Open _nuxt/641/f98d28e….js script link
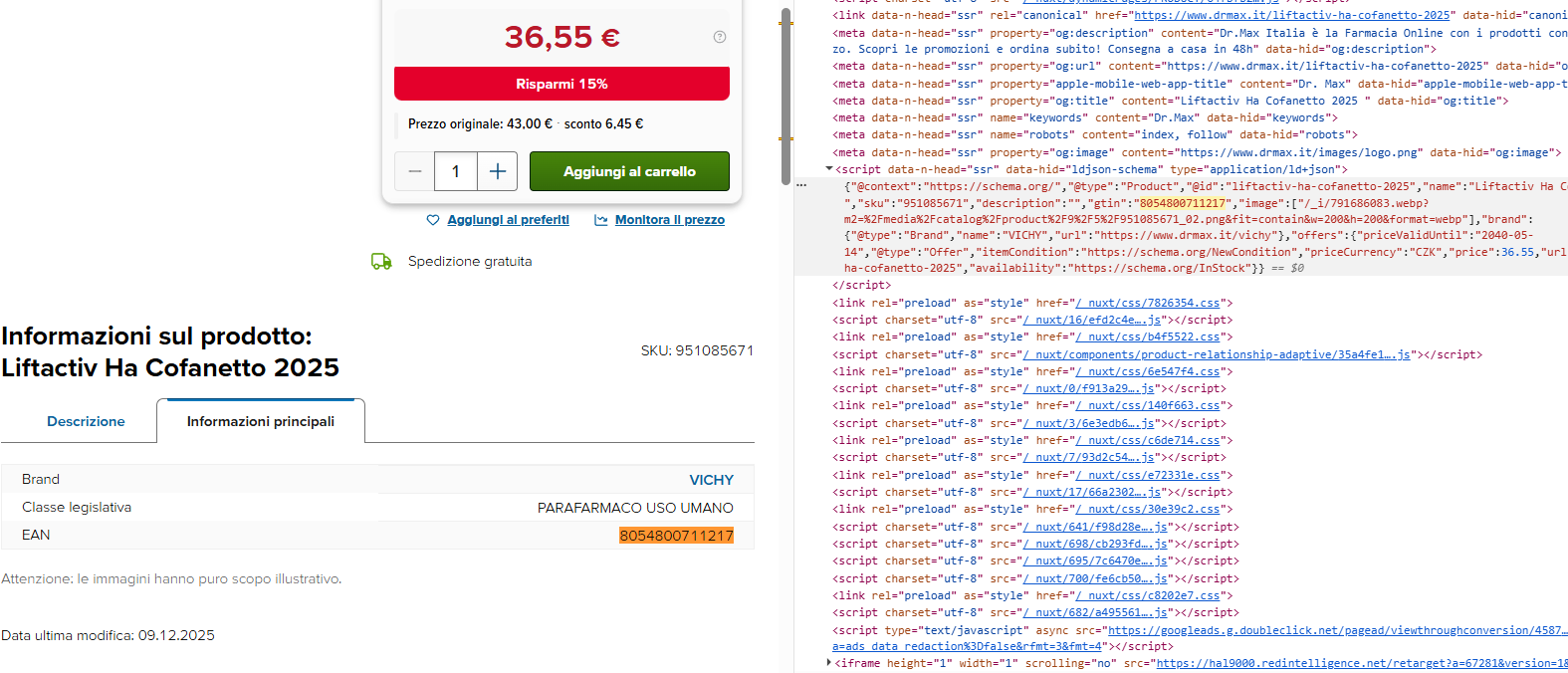 (x=1095, y=527)
